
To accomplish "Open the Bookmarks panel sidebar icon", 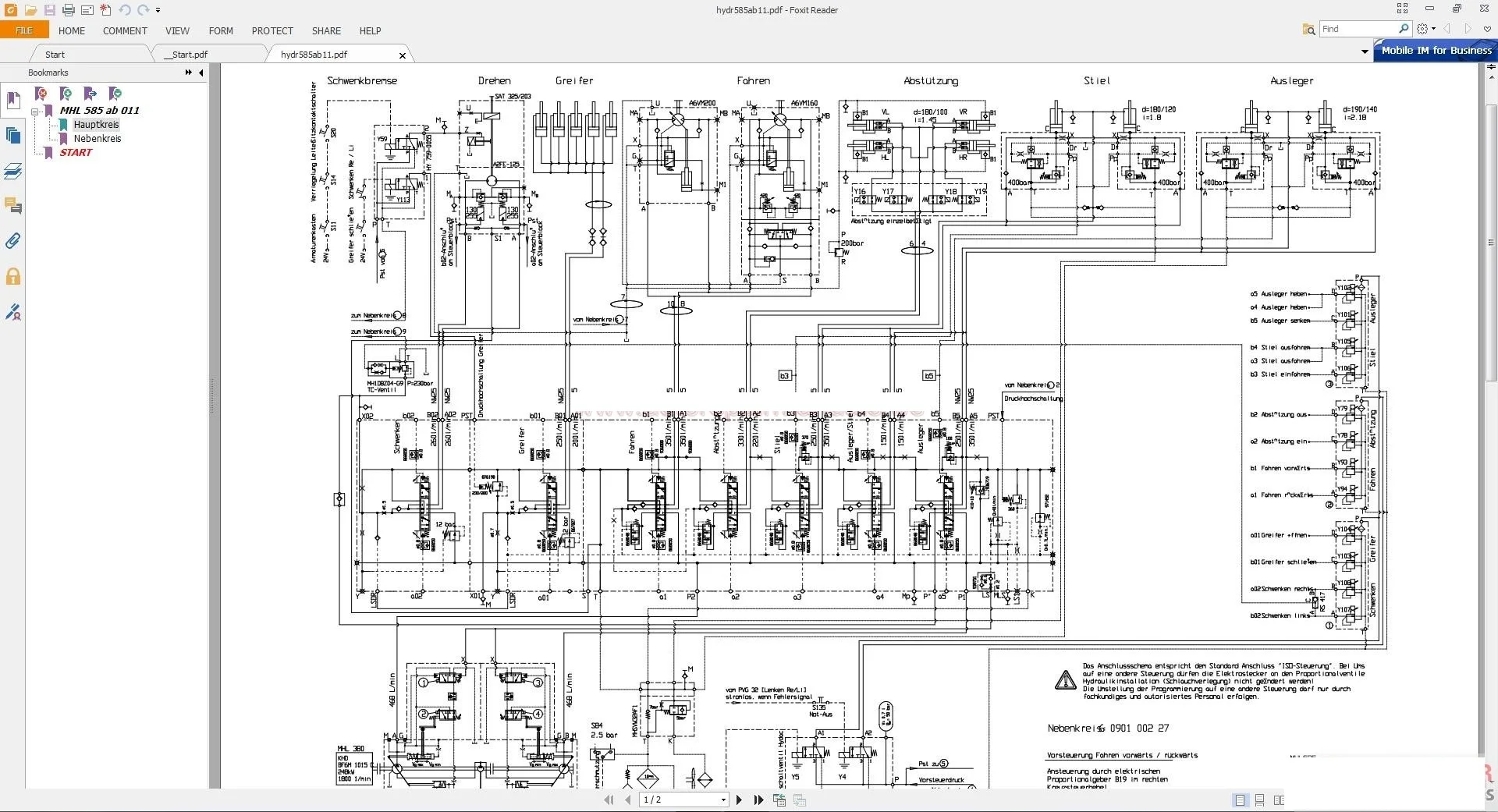I will [x=12, y=100].
